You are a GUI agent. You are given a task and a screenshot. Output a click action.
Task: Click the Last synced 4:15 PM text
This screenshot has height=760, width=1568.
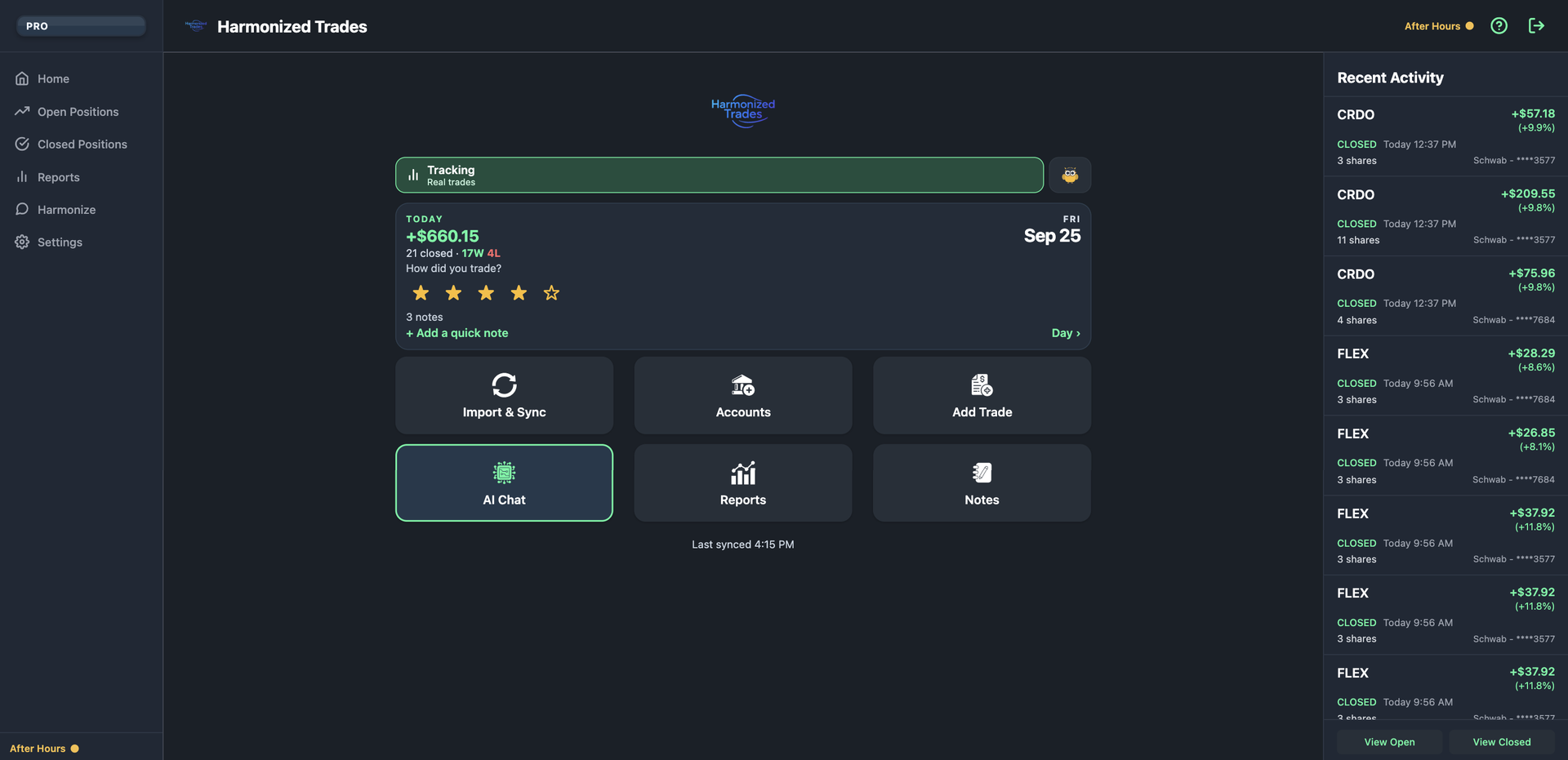(x=743, y=544)
